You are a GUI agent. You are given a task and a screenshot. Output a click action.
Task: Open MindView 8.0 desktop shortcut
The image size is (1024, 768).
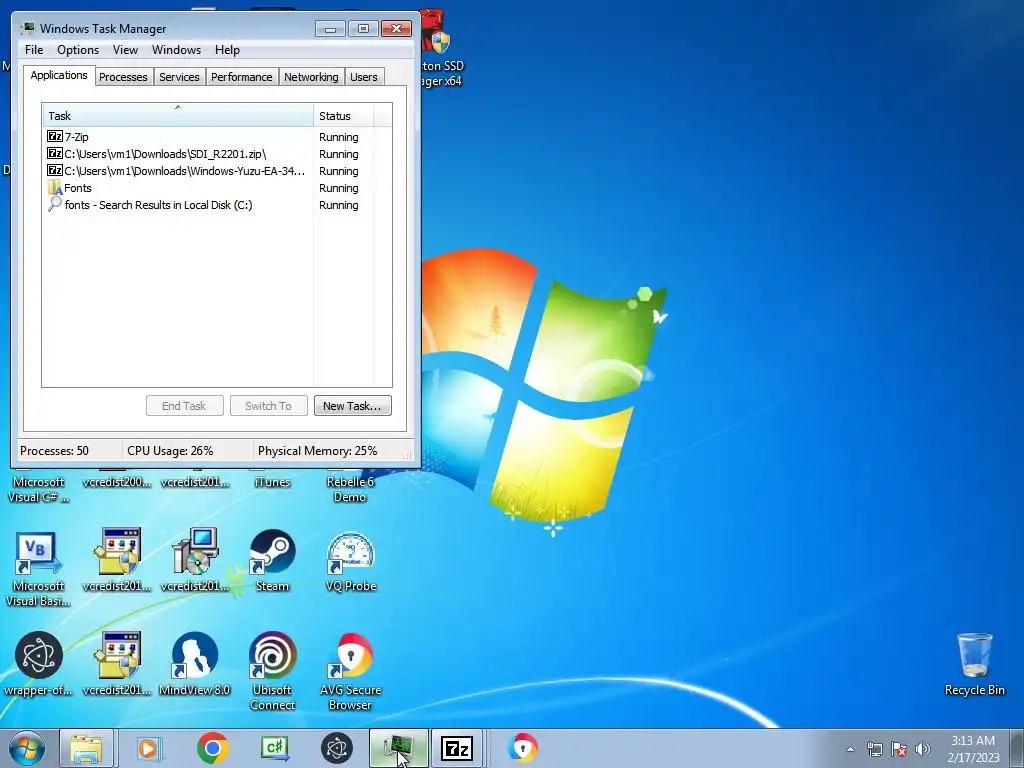[x=195, y=664]
